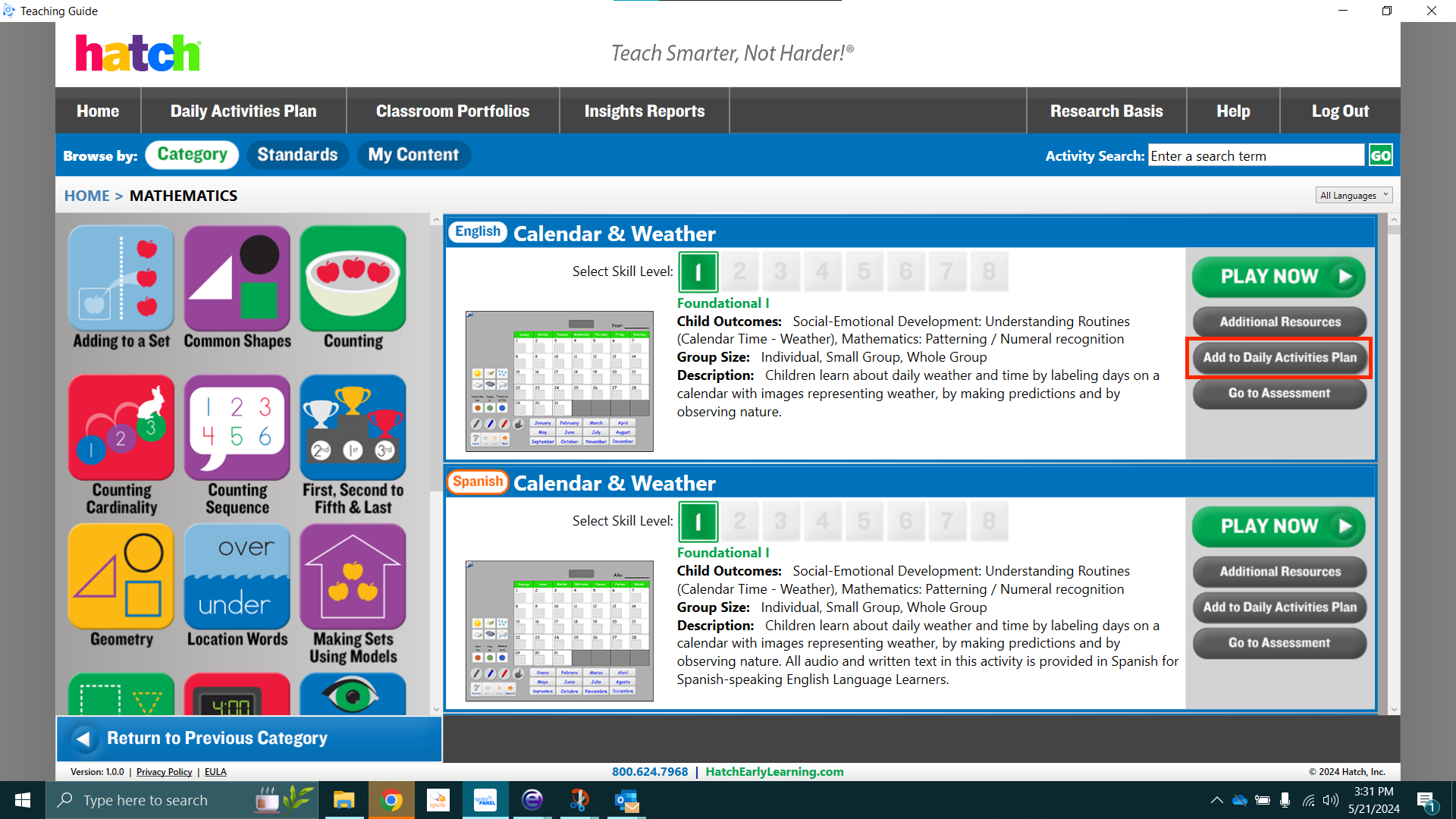1456x819 pixels.
Task: Select skill level 7 for Spanish activity
Action: click(x=947, y=521)
